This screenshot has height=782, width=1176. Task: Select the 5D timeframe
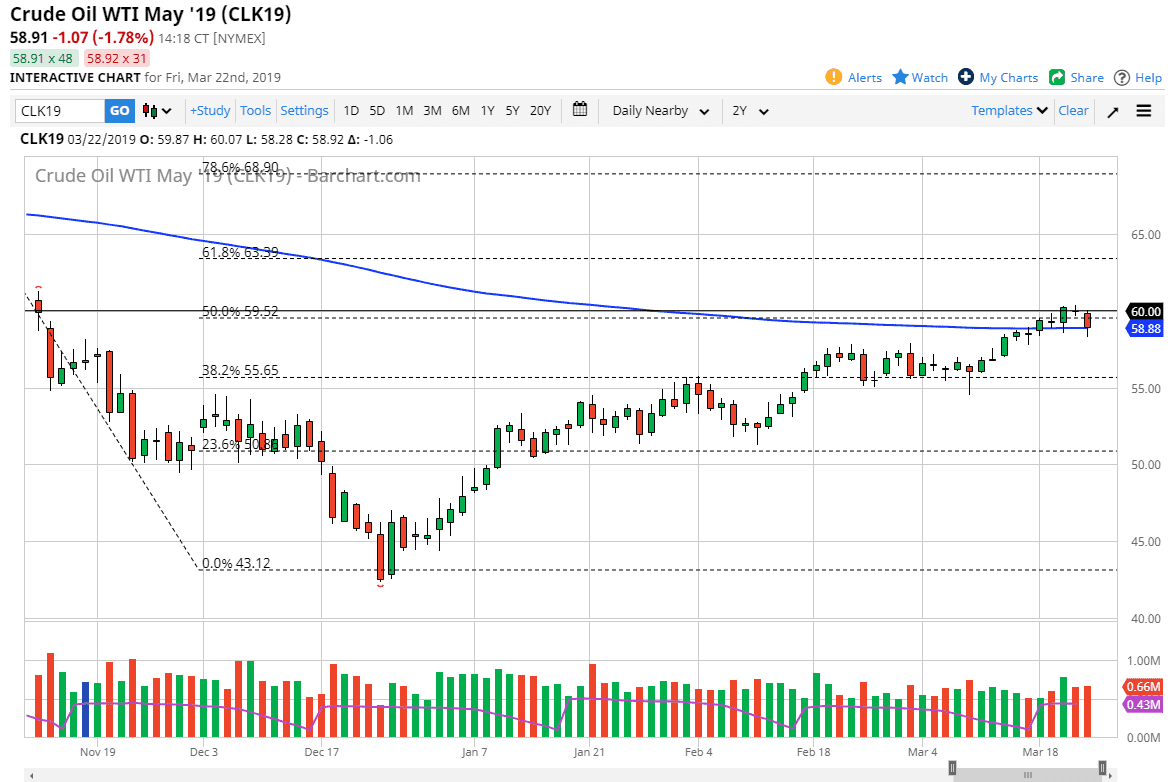coord(377,111)
